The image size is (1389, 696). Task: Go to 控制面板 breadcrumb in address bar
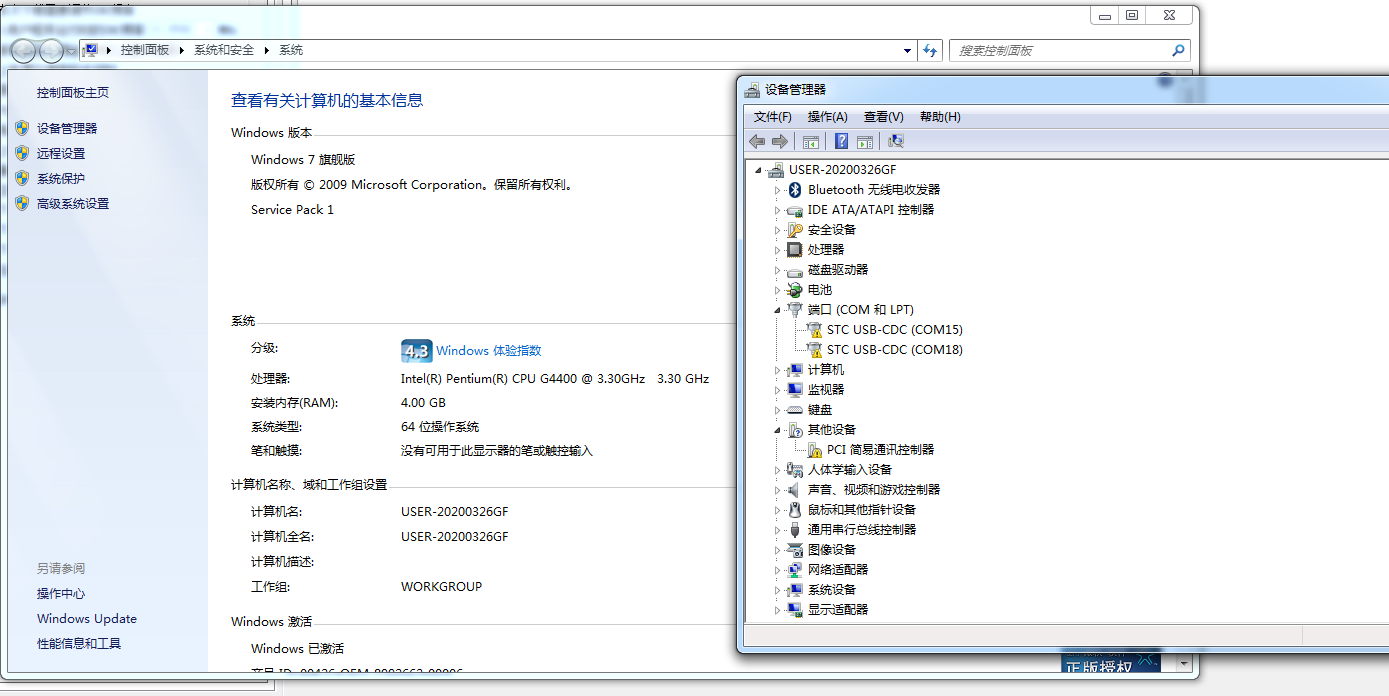(x=145, y=50)
